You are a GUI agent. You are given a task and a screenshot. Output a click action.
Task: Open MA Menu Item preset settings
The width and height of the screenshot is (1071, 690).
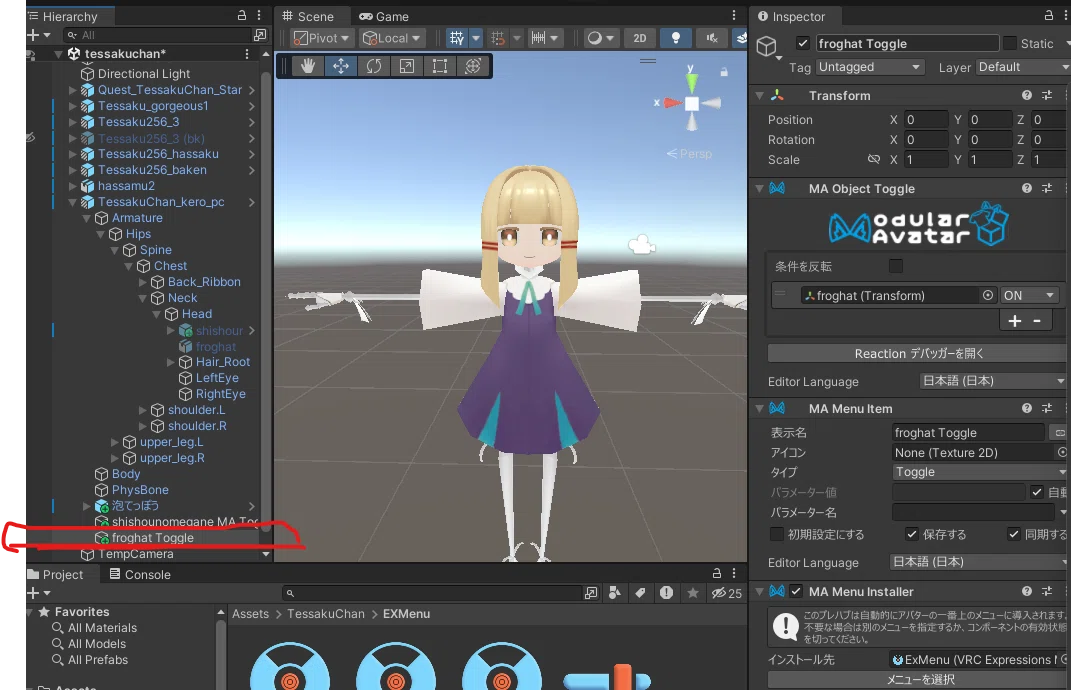click(1047, 409)
